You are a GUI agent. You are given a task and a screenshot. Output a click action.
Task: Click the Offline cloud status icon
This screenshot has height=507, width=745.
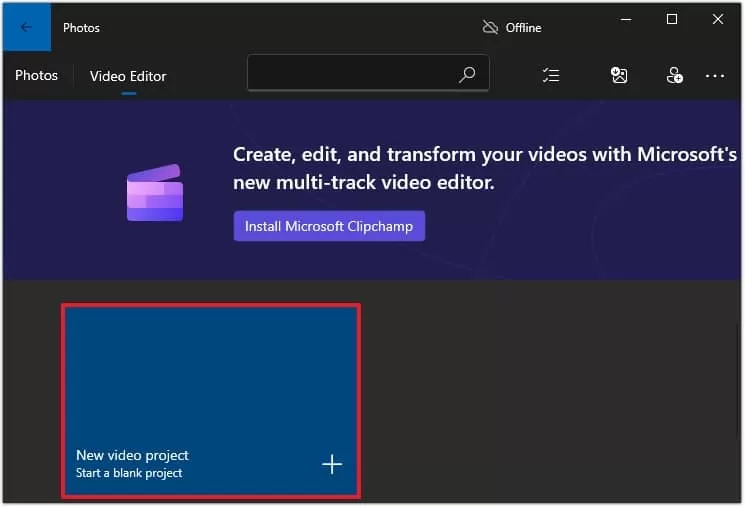pos(490,28)
